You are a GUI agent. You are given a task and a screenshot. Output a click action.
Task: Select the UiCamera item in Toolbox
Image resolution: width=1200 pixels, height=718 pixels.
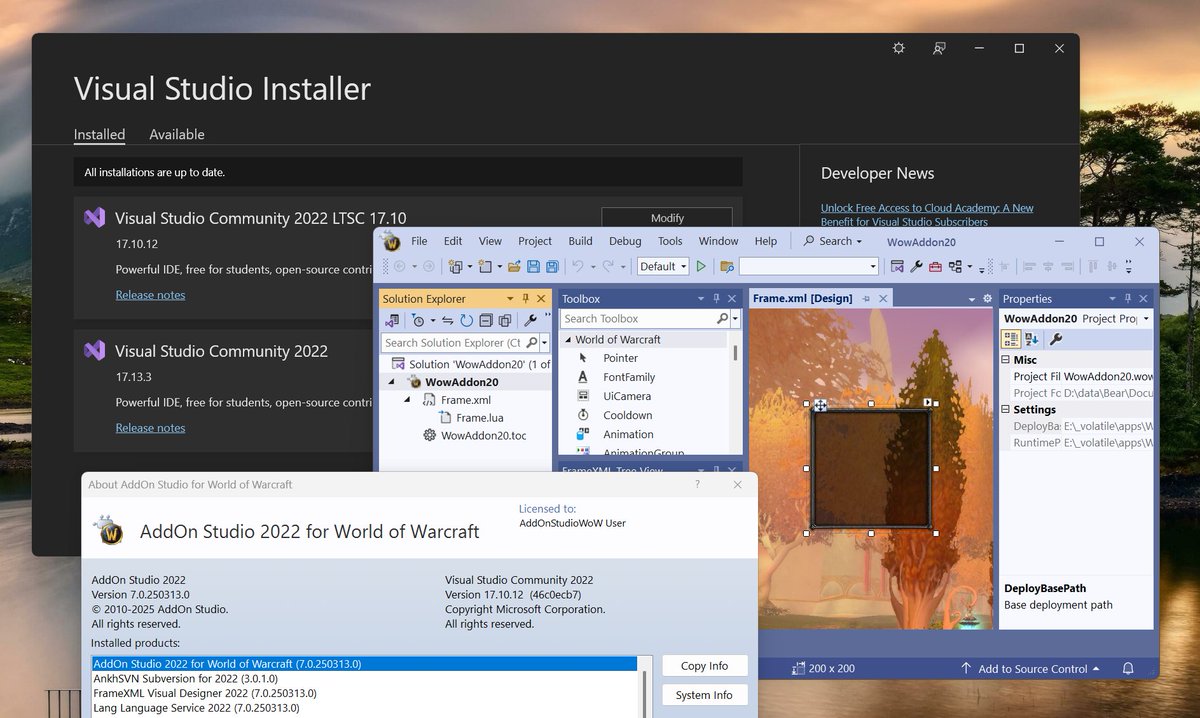pos(627,396)
